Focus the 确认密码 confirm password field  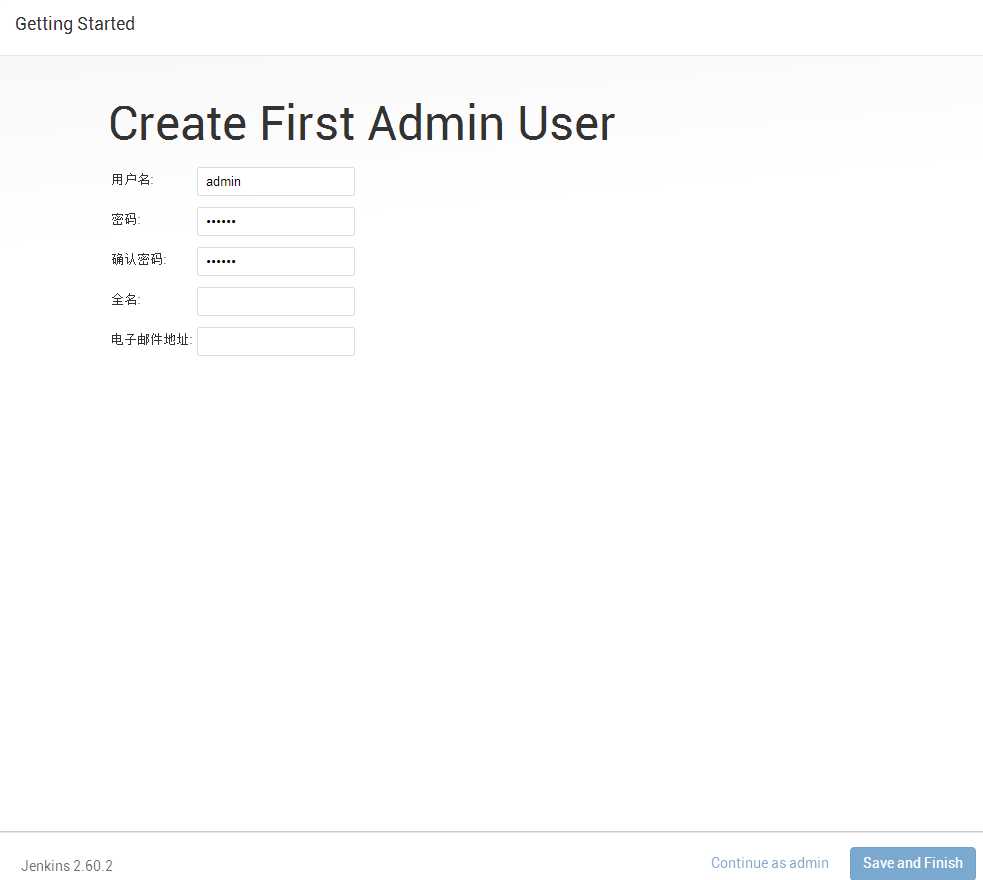tap(276, 261)
